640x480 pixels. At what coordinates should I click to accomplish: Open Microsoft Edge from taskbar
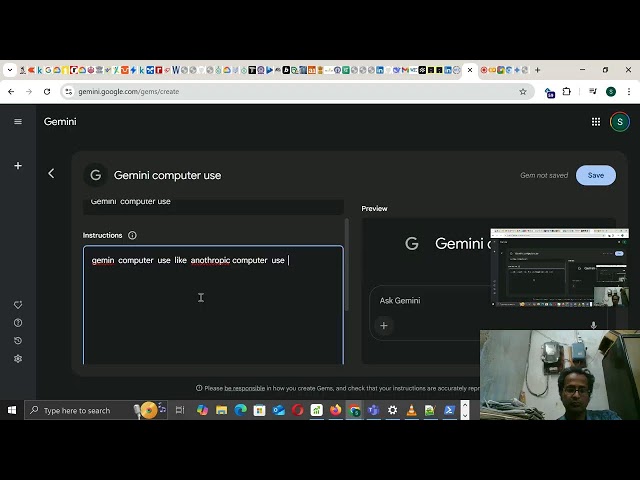(240, 410)
